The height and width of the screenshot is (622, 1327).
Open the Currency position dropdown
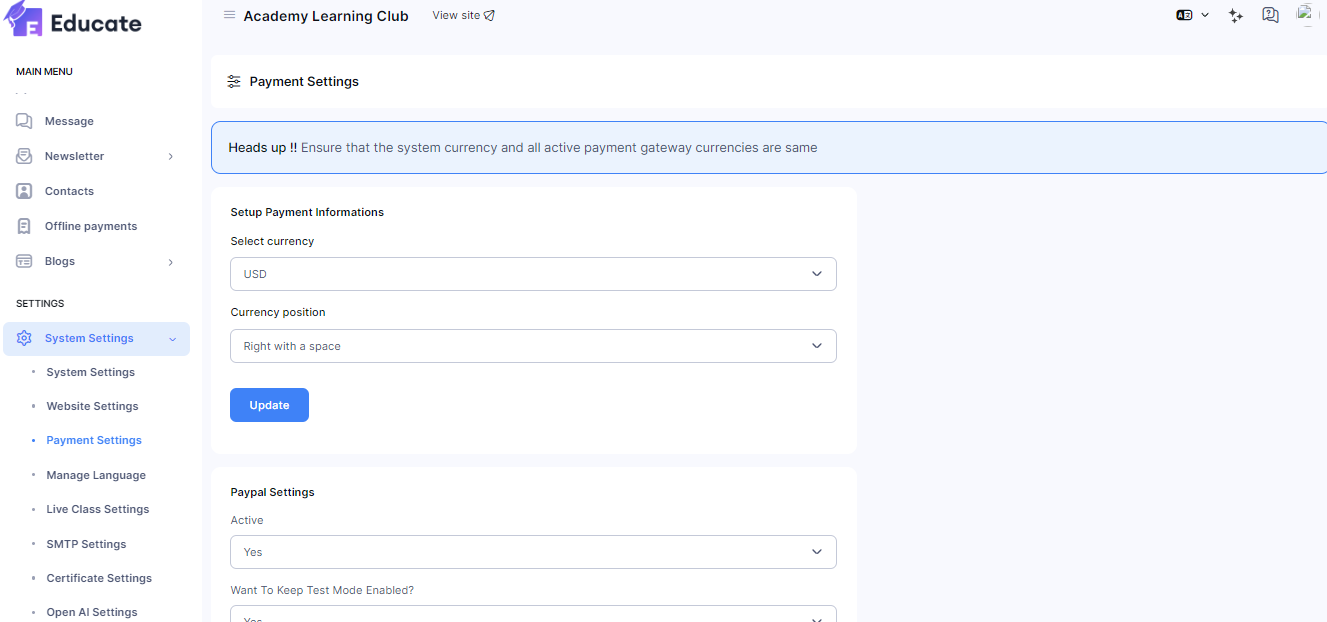click(x=533, y=346)
